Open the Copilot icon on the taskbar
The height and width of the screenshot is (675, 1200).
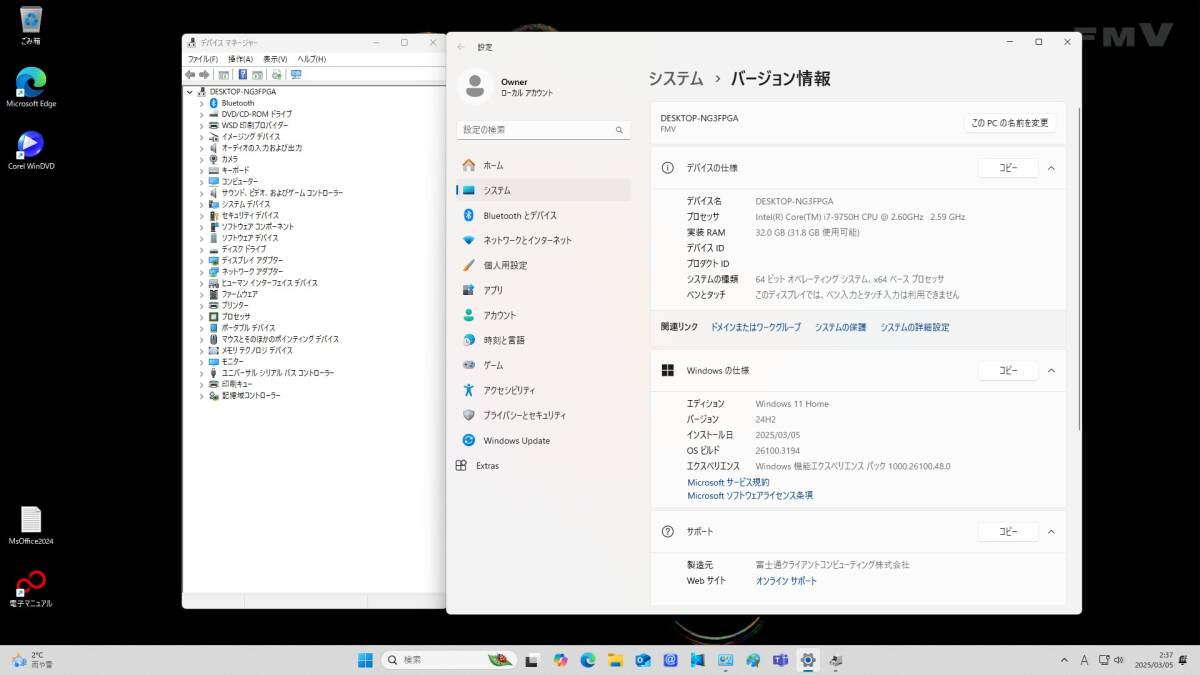[x=560, y=660]
